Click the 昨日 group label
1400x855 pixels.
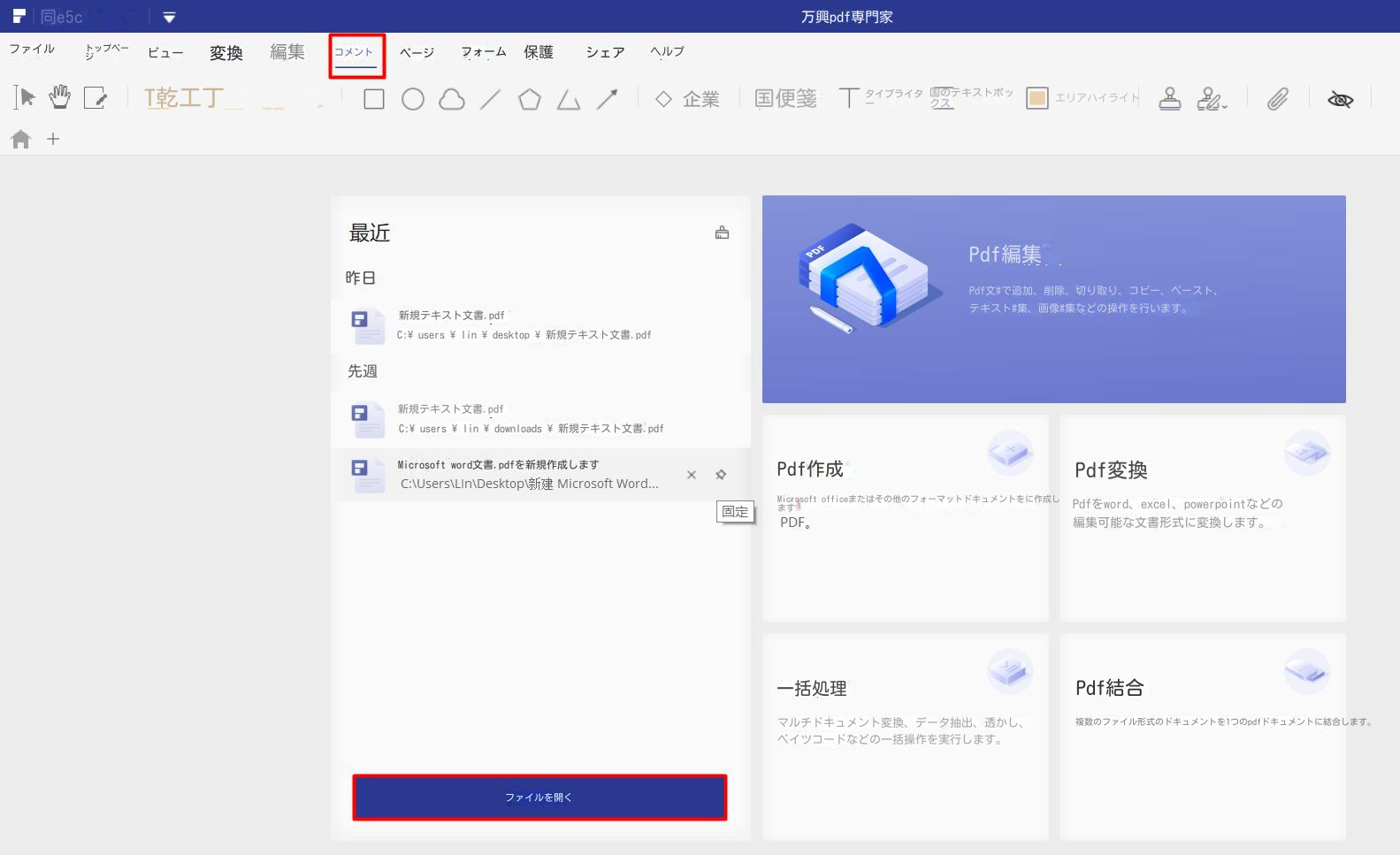(361, 278)
